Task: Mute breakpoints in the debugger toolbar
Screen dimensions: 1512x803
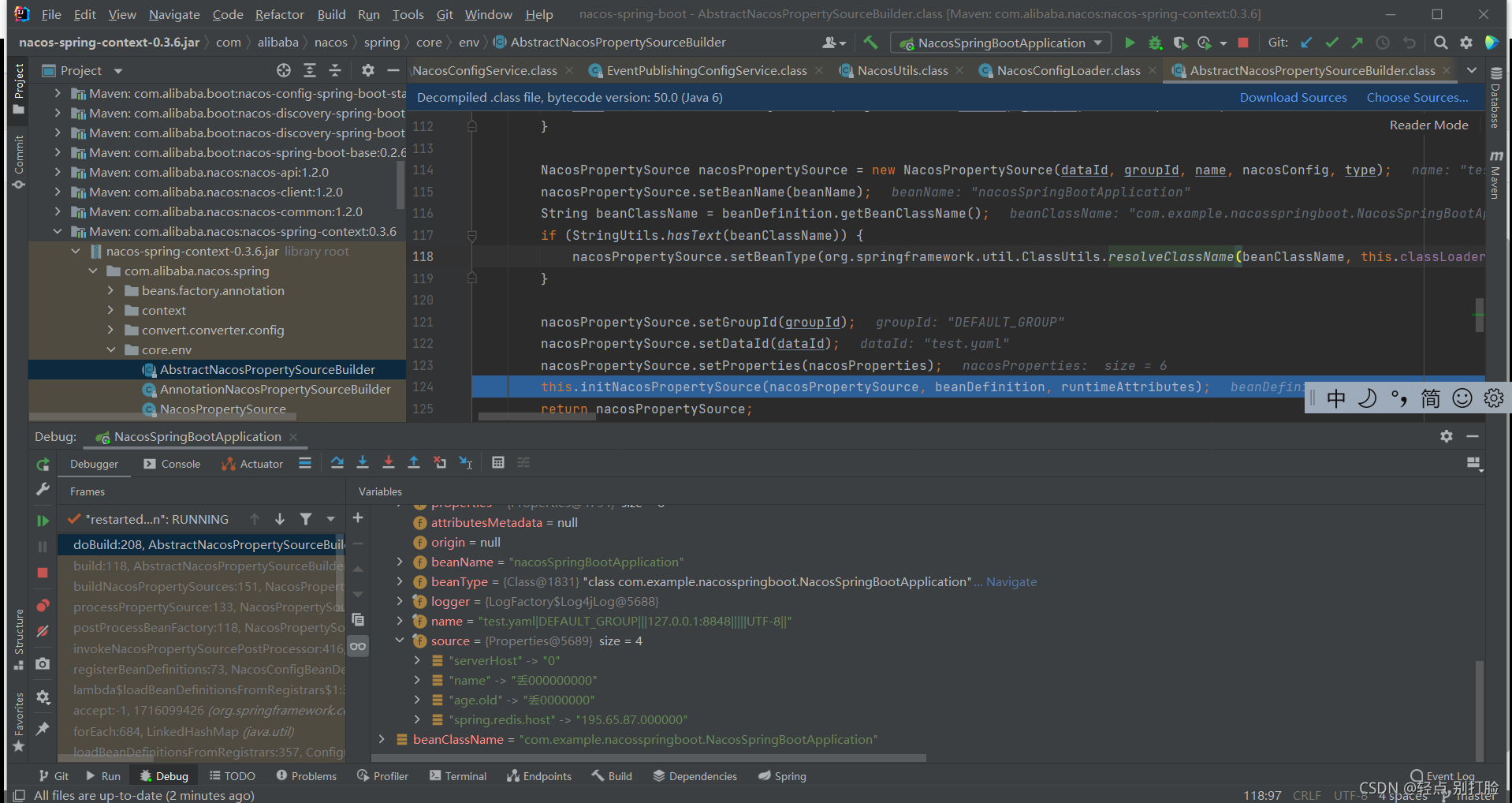Action: point(43,631)
